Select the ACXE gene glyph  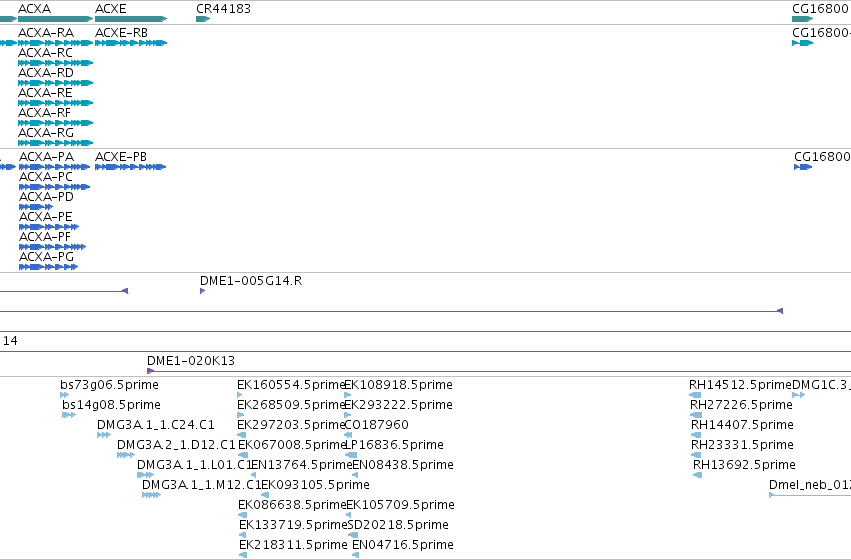point(131,19)
